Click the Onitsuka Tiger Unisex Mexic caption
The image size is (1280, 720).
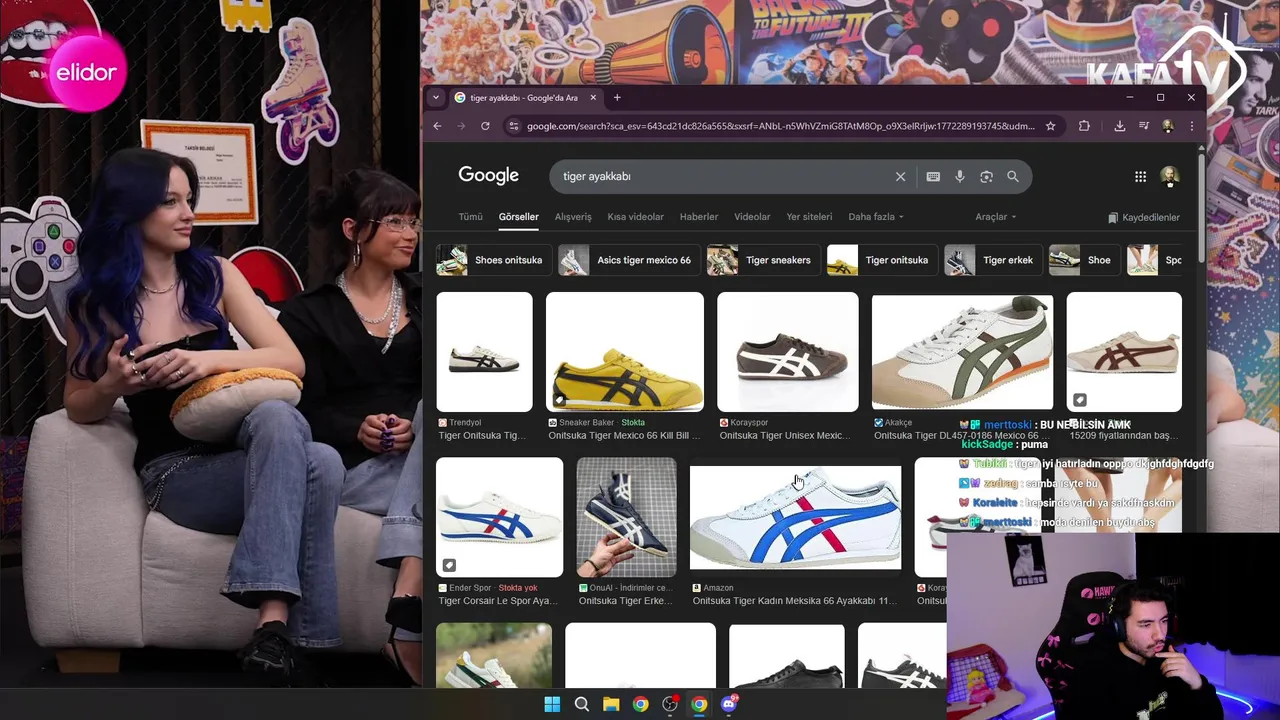[784, 436]
